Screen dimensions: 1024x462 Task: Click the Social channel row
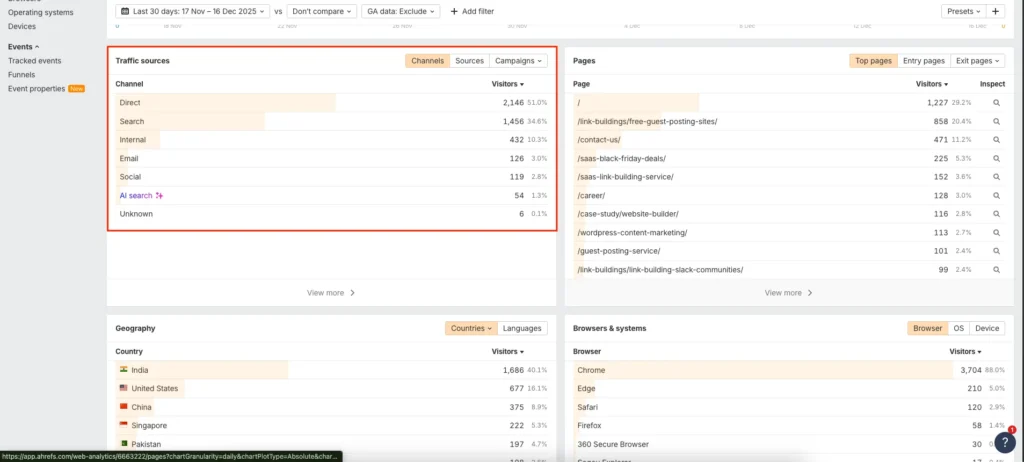pos(332,176)
